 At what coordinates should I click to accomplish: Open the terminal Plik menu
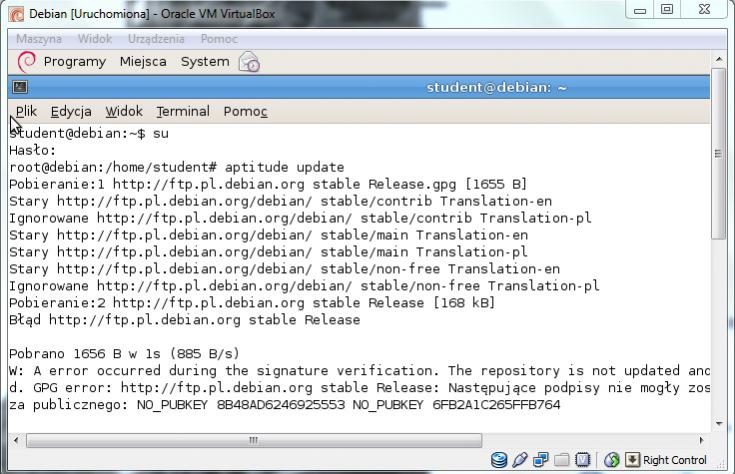26,111
